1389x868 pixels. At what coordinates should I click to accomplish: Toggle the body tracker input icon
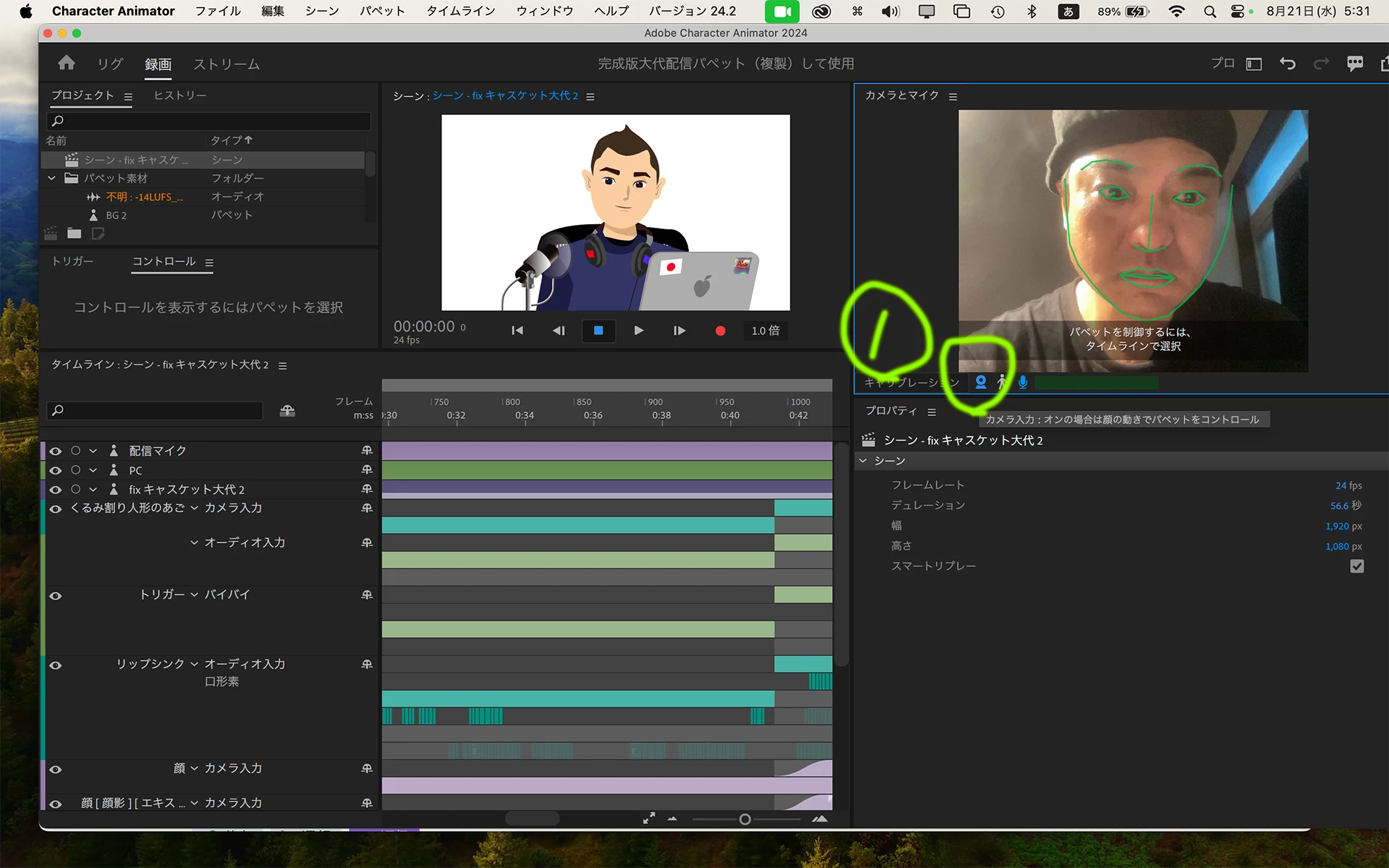tap(1002, 382)
